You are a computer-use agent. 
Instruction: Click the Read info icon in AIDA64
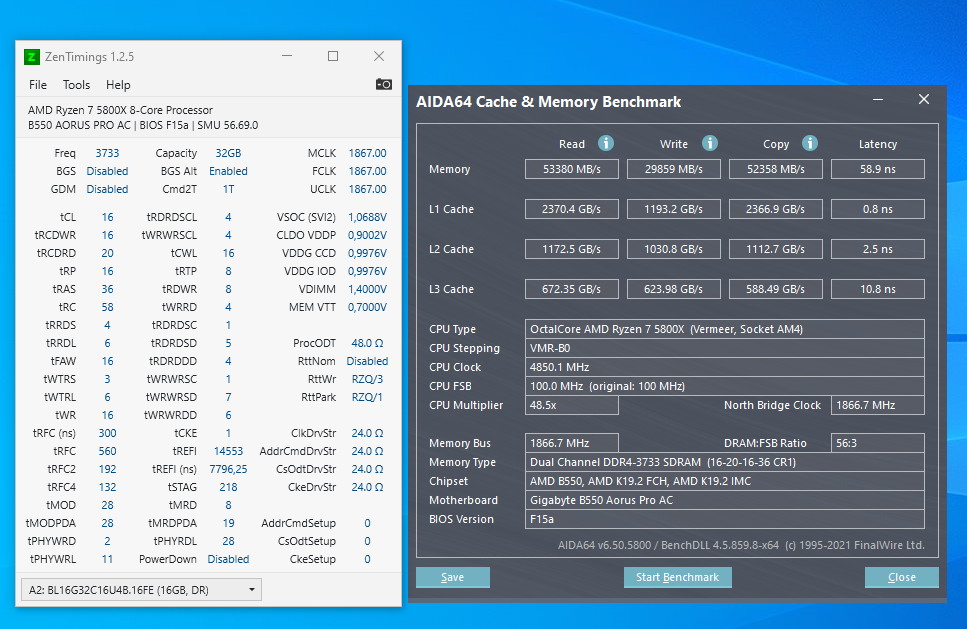tap(606, 143)
